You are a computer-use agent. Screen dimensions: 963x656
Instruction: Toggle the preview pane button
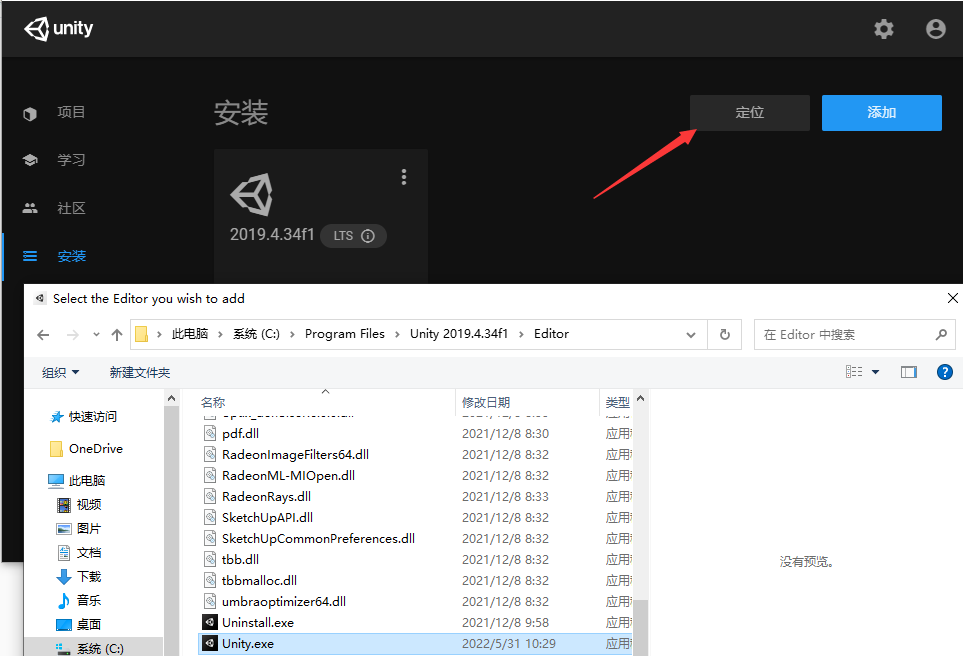click(908, 372)
